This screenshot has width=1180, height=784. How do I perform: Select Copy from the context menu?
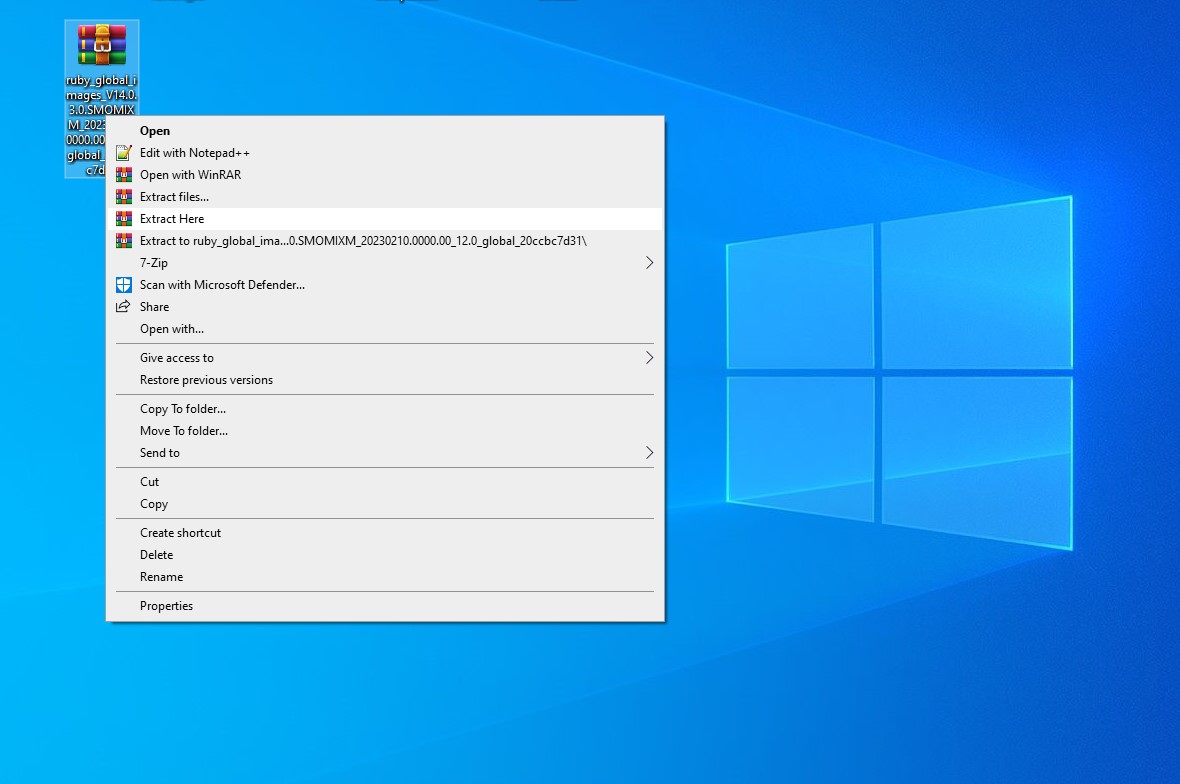(x=385, y=503)
